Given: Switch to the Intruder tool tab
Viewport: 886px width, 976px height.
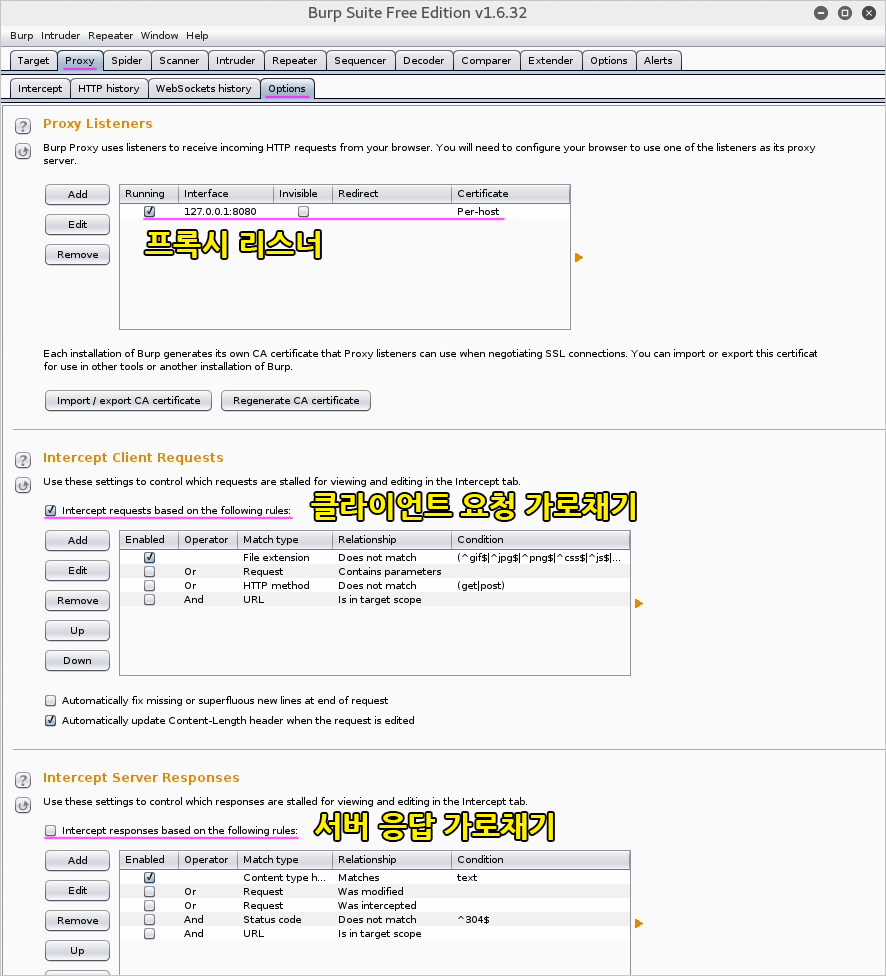Looking at the screenshot, I should pyautogui.click(x=235, y=60).
